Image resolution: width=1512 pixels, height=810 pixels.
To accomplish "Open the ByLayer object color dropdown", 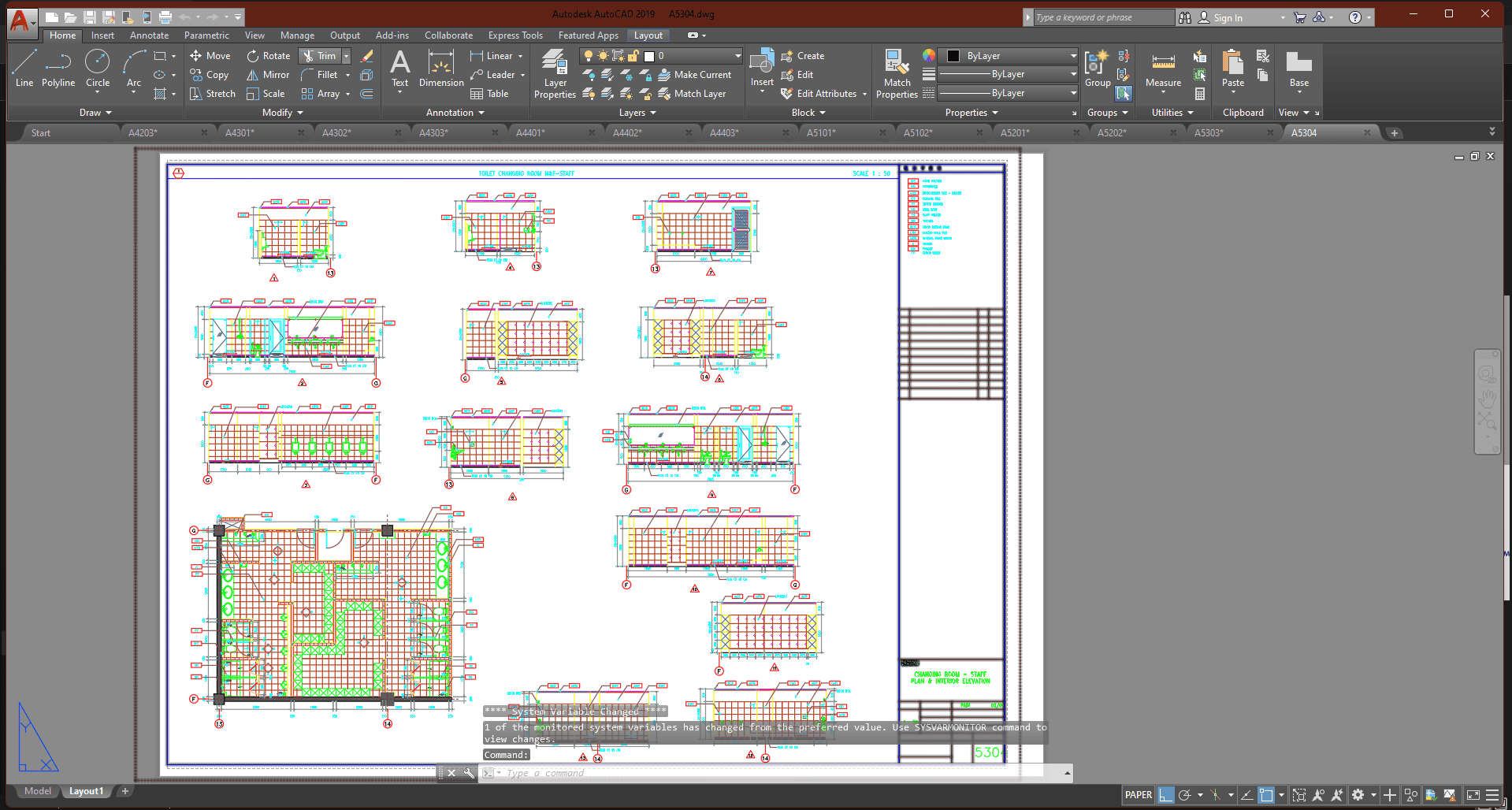I will point(1073,56).
